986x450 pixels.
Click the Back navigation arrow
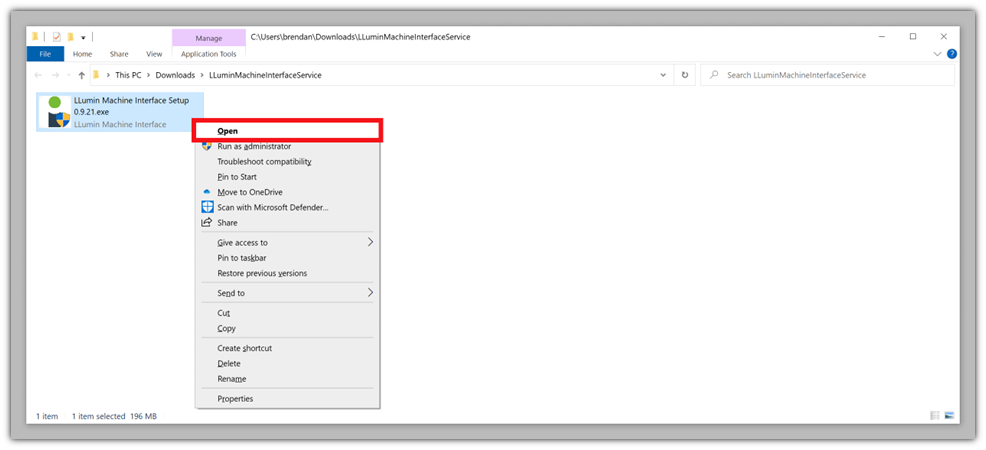coord(39,75)
